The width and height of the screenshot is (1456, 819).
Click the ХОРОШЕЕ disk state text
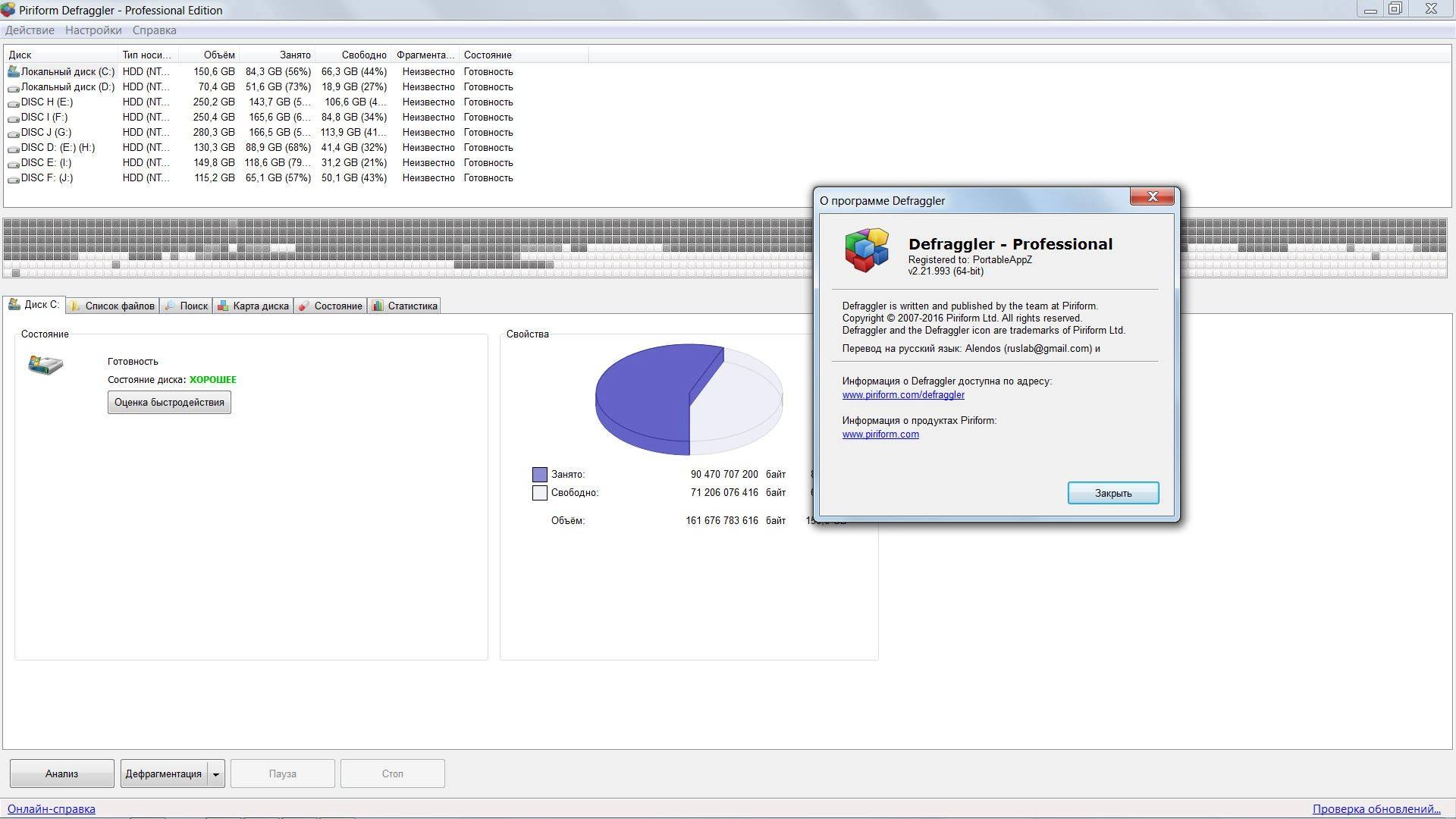coord(212,380)
